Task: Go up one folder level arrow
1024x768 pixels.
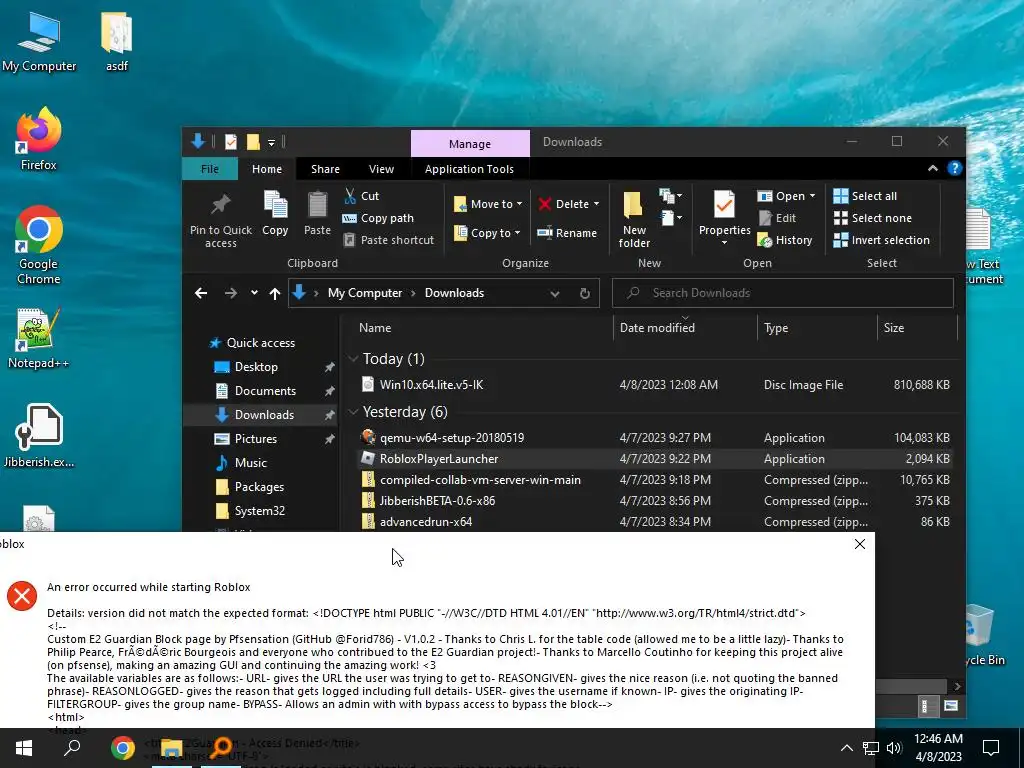Action: click(x=275, y=293)
